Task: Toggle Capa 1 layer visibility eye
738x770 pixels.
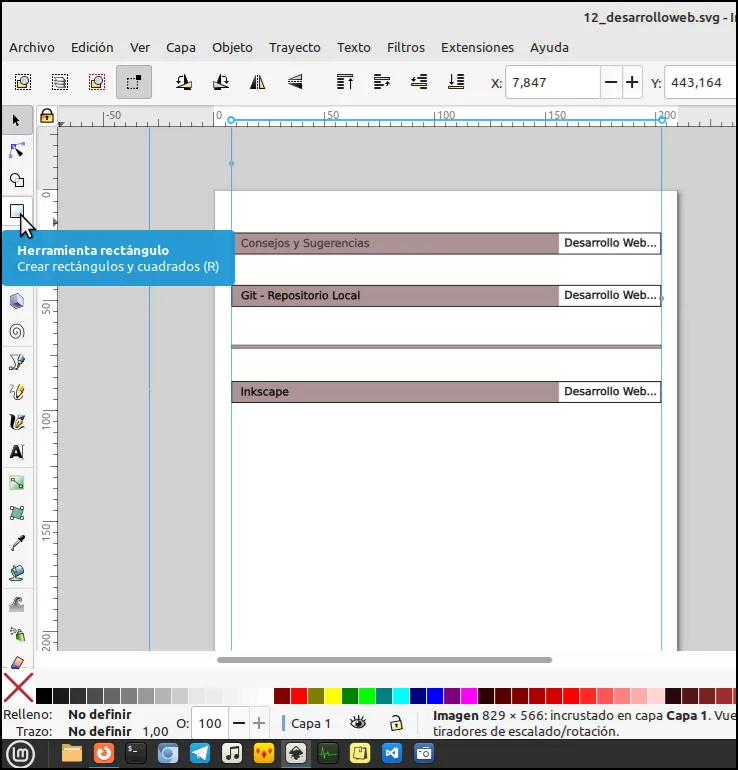Action: 358,723
